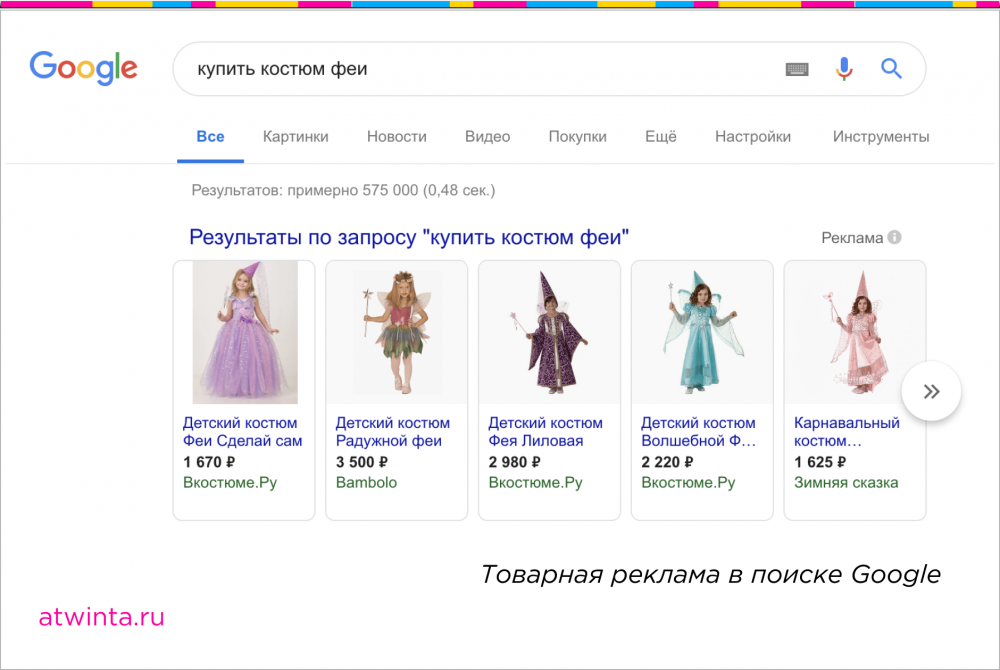Click the dark purple robe costume thumbnail
This screenshot has width=1000, height=670.
tap(550, 332)
